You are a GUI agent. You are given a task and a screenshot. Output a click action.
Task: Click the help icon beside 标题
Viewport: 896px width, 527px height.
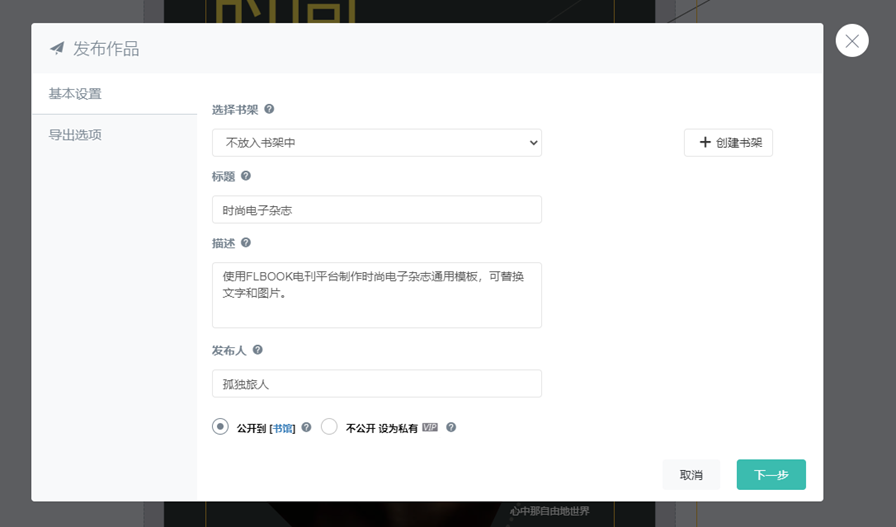click(x=246, y=175)
